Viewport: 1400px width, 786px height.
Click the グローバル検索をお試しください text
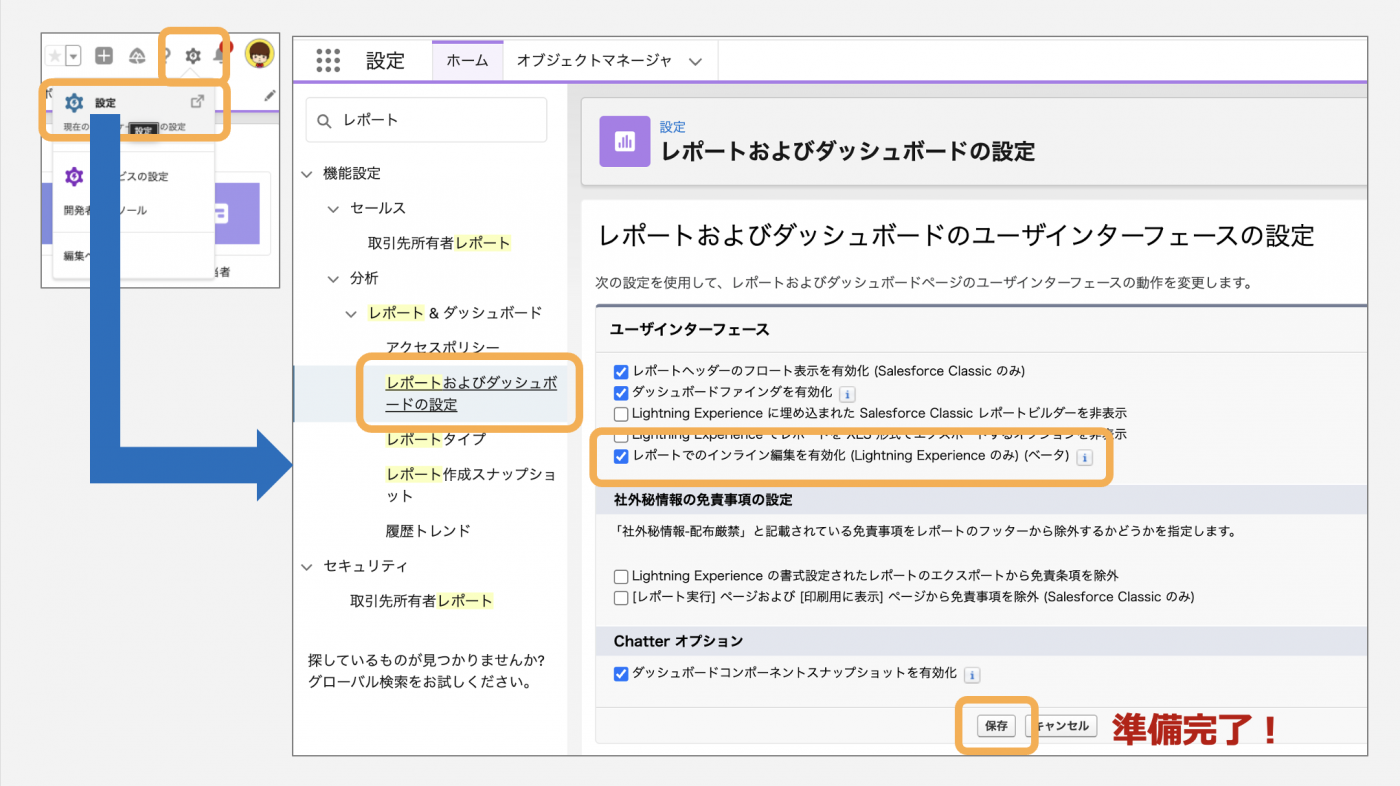click(419, 683)
